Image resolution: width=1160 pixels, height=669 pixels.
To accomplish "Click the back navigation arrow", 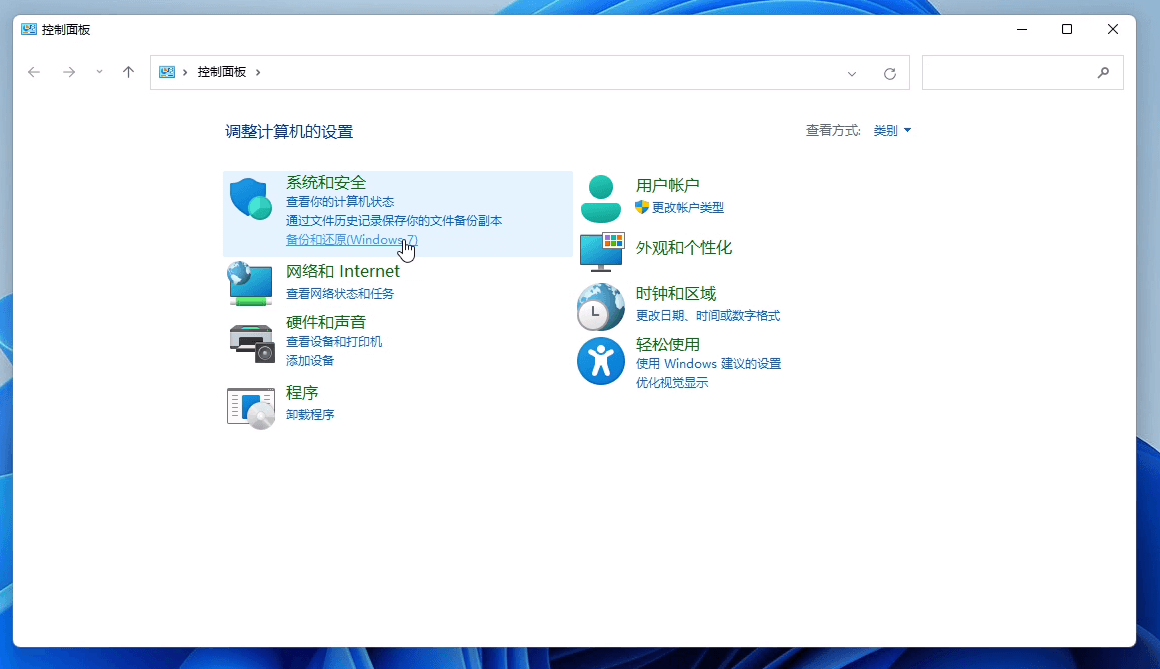I will pos(34,72).
